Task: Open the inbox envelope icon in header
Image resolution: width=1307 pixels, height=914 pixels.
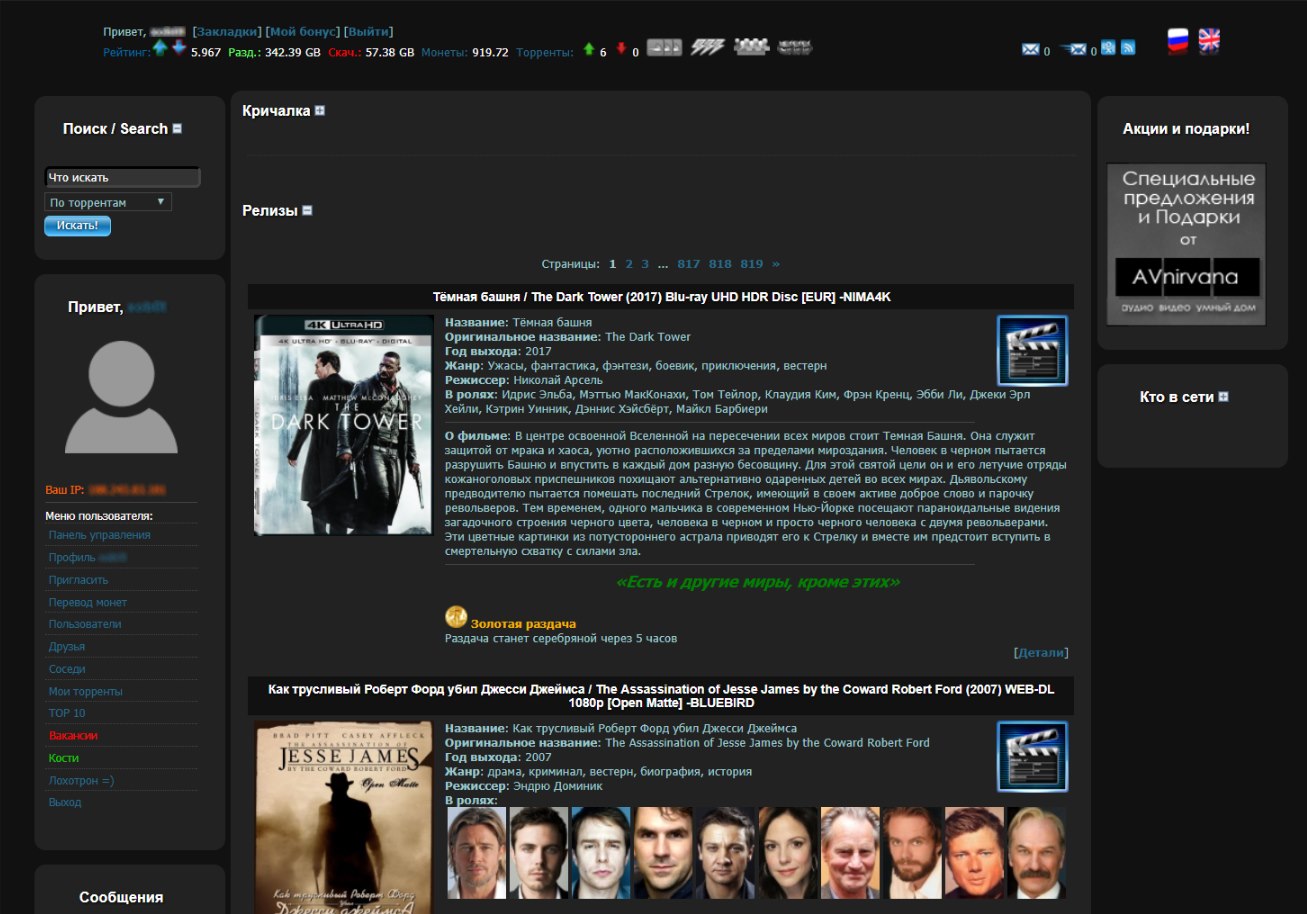Action: (1030, 49)
